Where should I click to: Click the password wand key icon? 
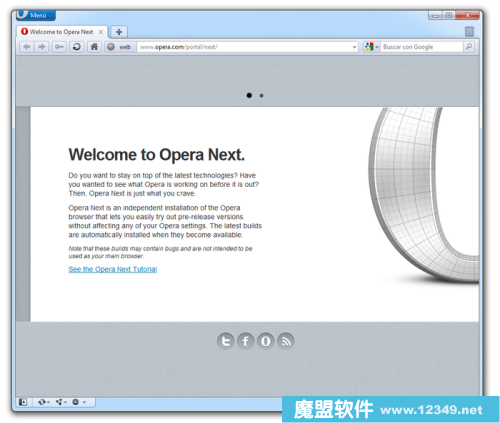[x=59, y=47]
